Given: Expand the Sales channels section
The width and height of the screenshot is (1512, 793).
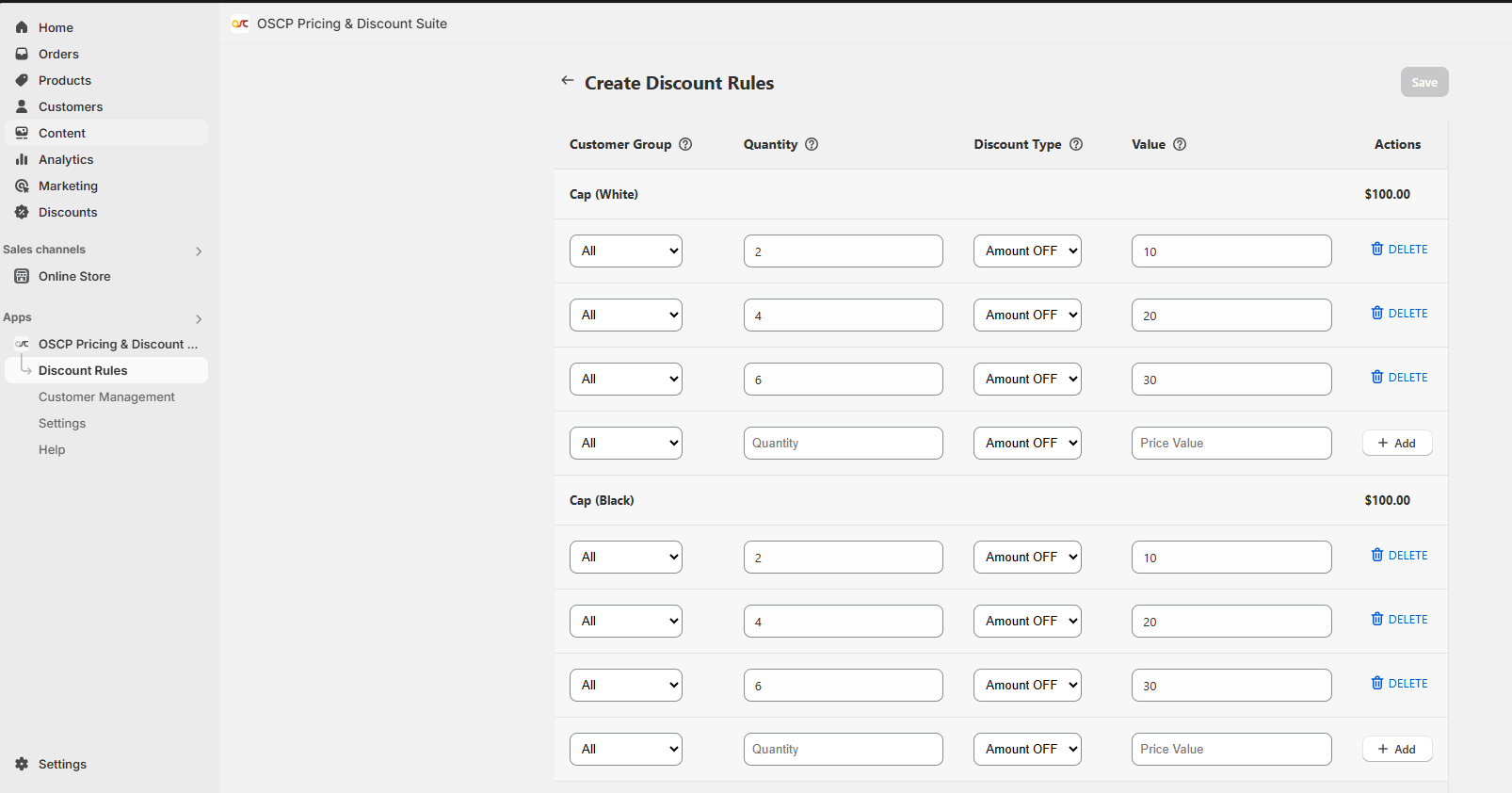Looking at the screenshot, I should 199,251.
